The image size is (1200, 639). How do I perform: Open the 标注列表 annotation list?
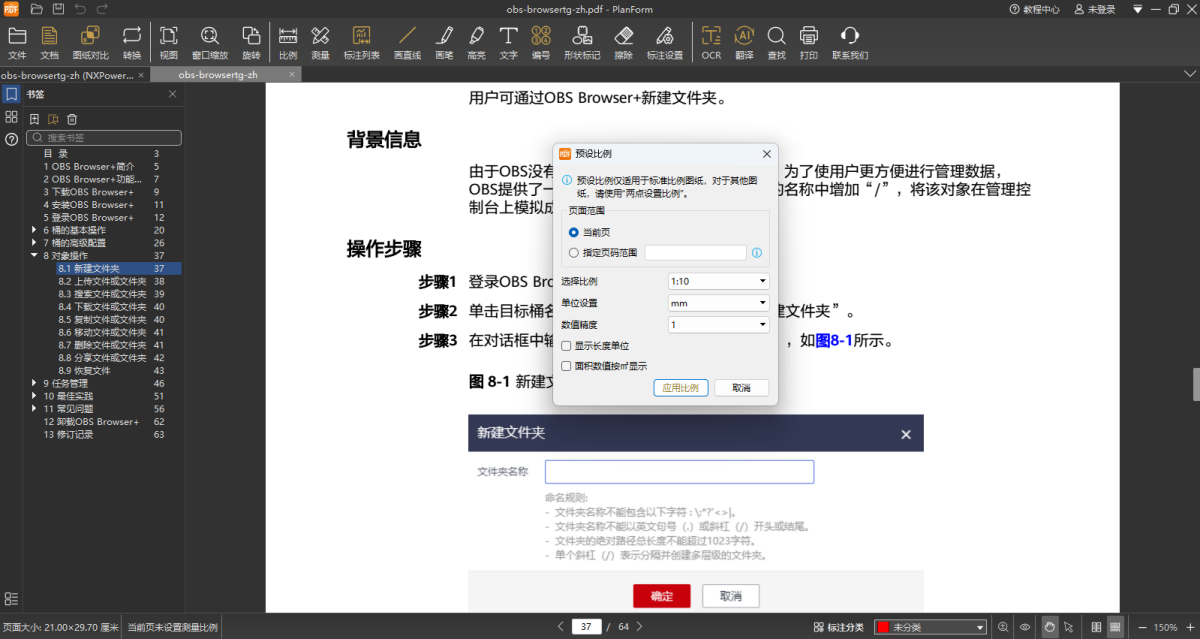[361, 42]
